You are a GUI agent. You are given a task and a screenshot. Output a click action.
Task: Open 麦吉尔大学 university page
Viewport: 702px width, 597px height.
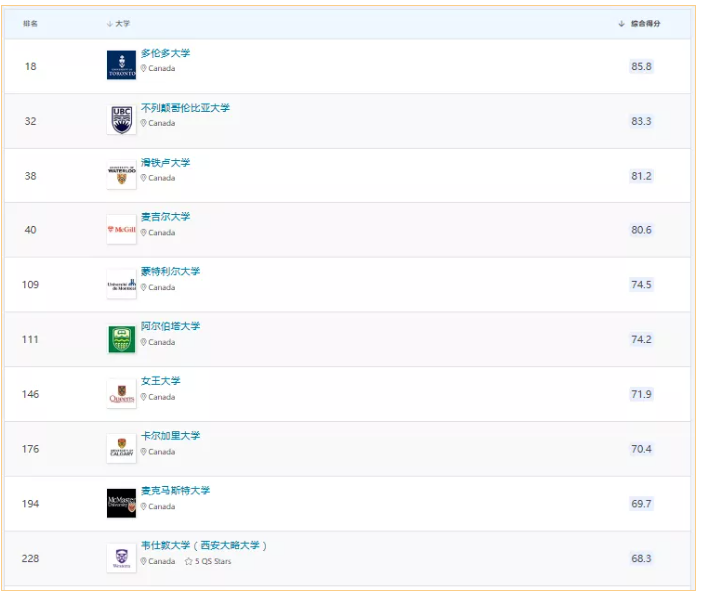pyautogui.click(x=165, y=217)
